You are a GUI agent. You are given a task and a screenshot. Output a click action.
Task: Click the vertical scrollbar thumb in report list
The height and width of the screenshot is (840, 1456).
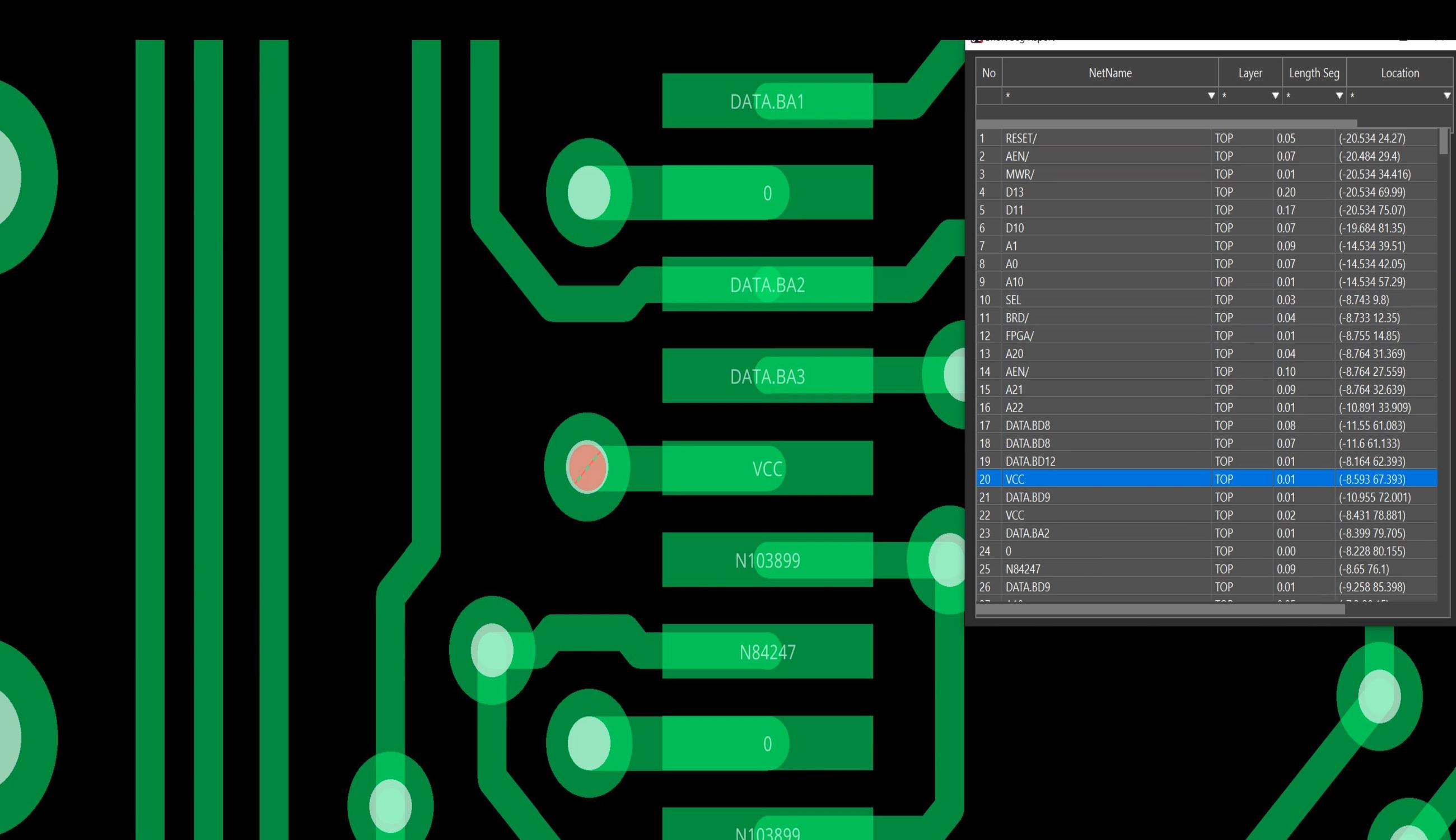pyautogui.click(x=1443, y=141)
